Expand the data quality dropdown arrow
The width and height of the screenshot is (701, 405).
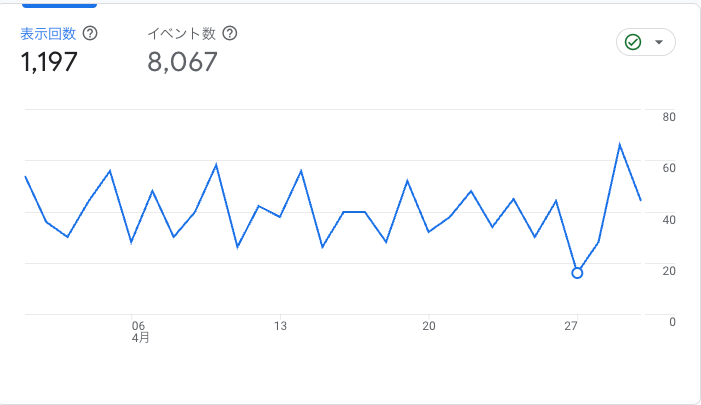click(x=659, y=42)
